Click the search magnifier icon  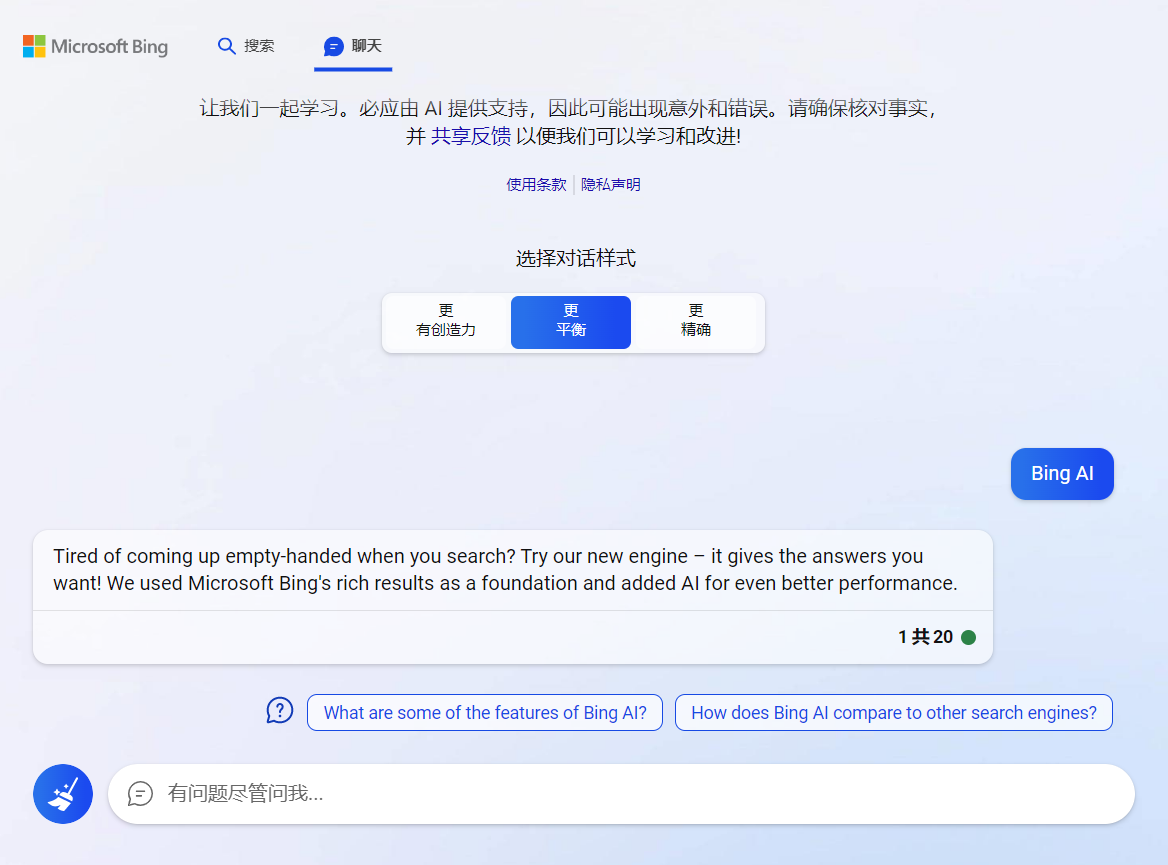coord(227,46)
